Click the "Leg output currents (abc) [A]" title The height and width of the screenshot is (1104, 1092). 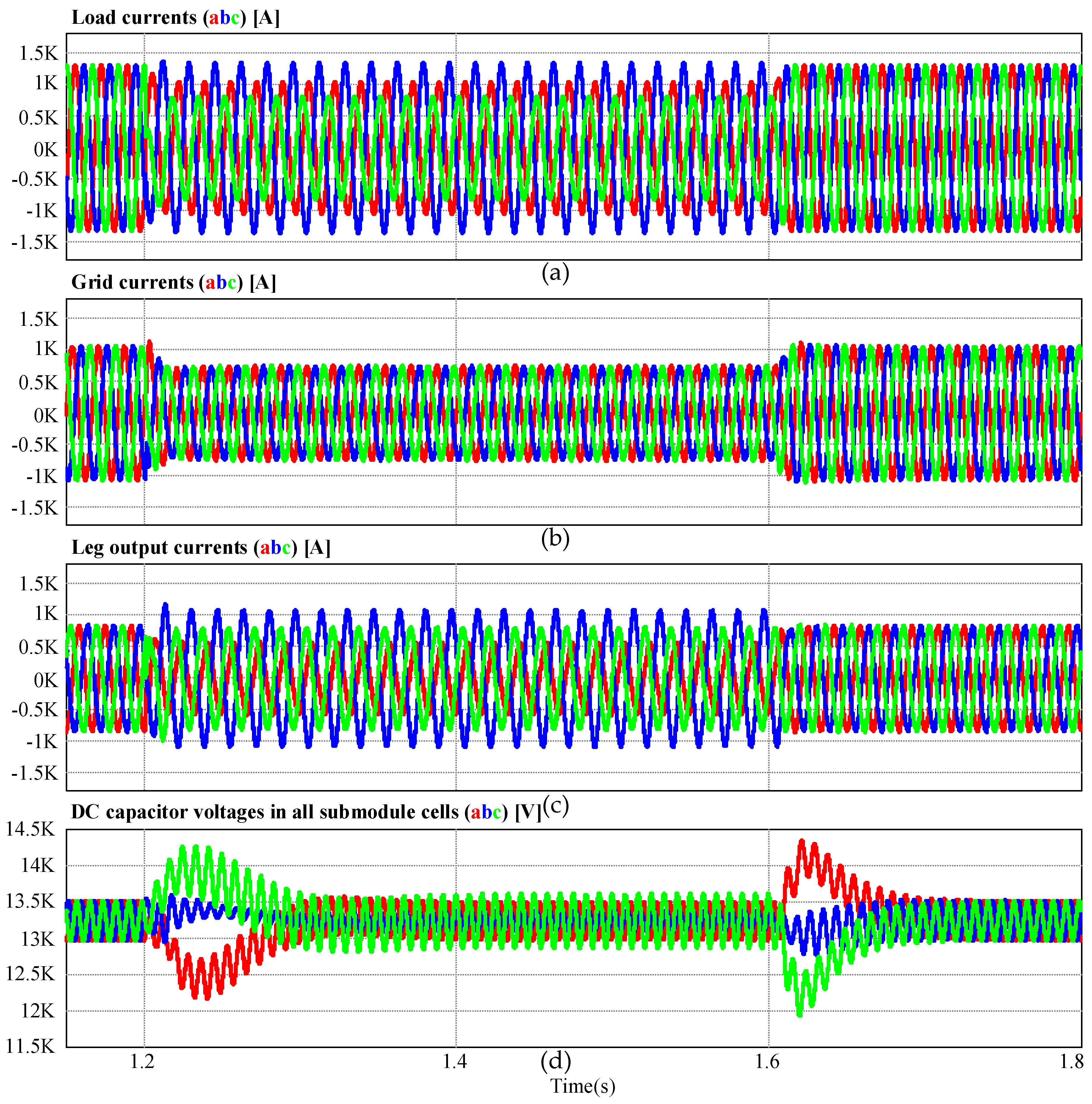coord(201,548)
